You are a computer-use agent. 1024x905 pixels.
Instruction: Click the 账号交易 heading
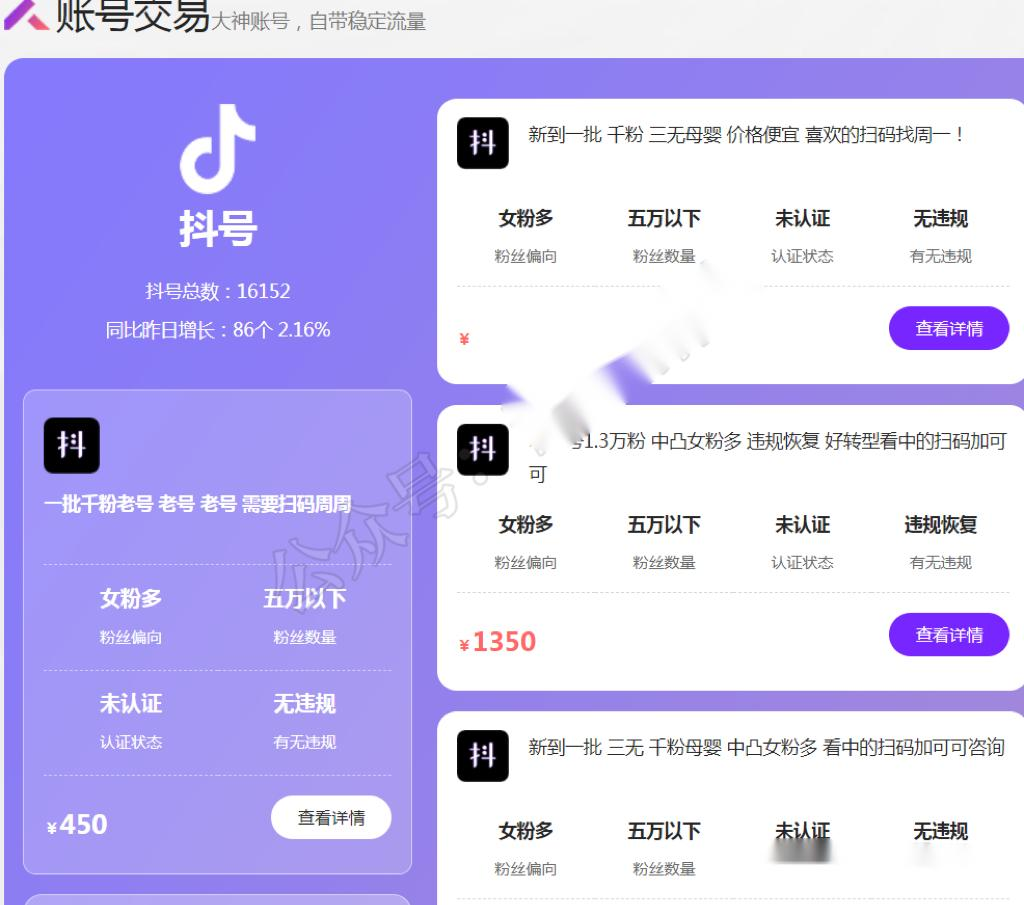(133, 16)
